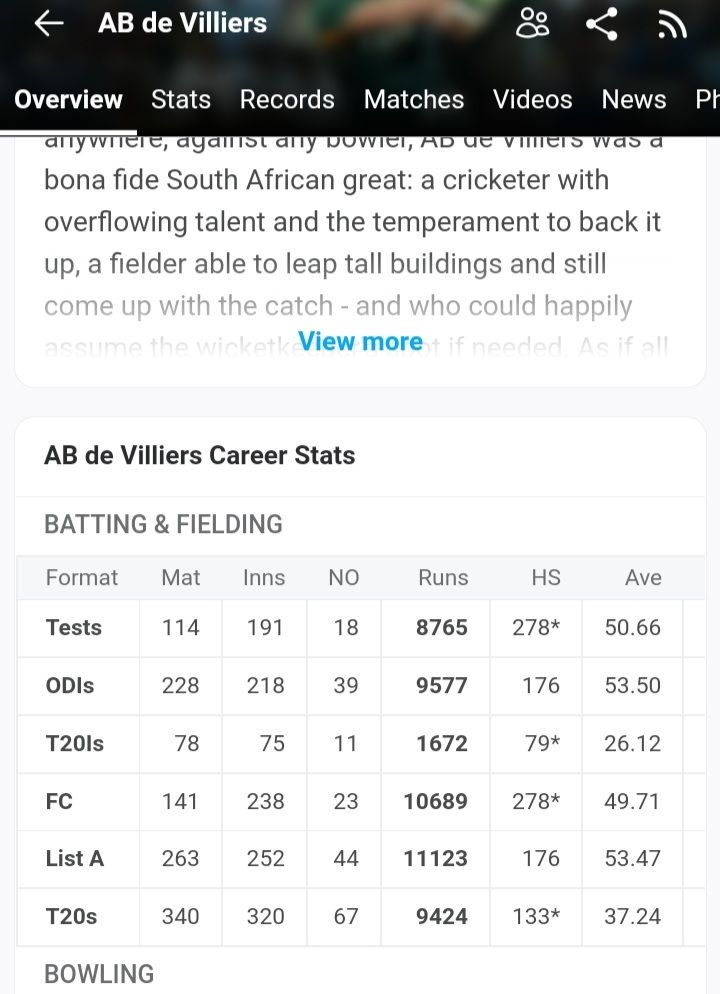Open the Records tab
The height and width of the screenshot is (994, 720).
[287, 99]
